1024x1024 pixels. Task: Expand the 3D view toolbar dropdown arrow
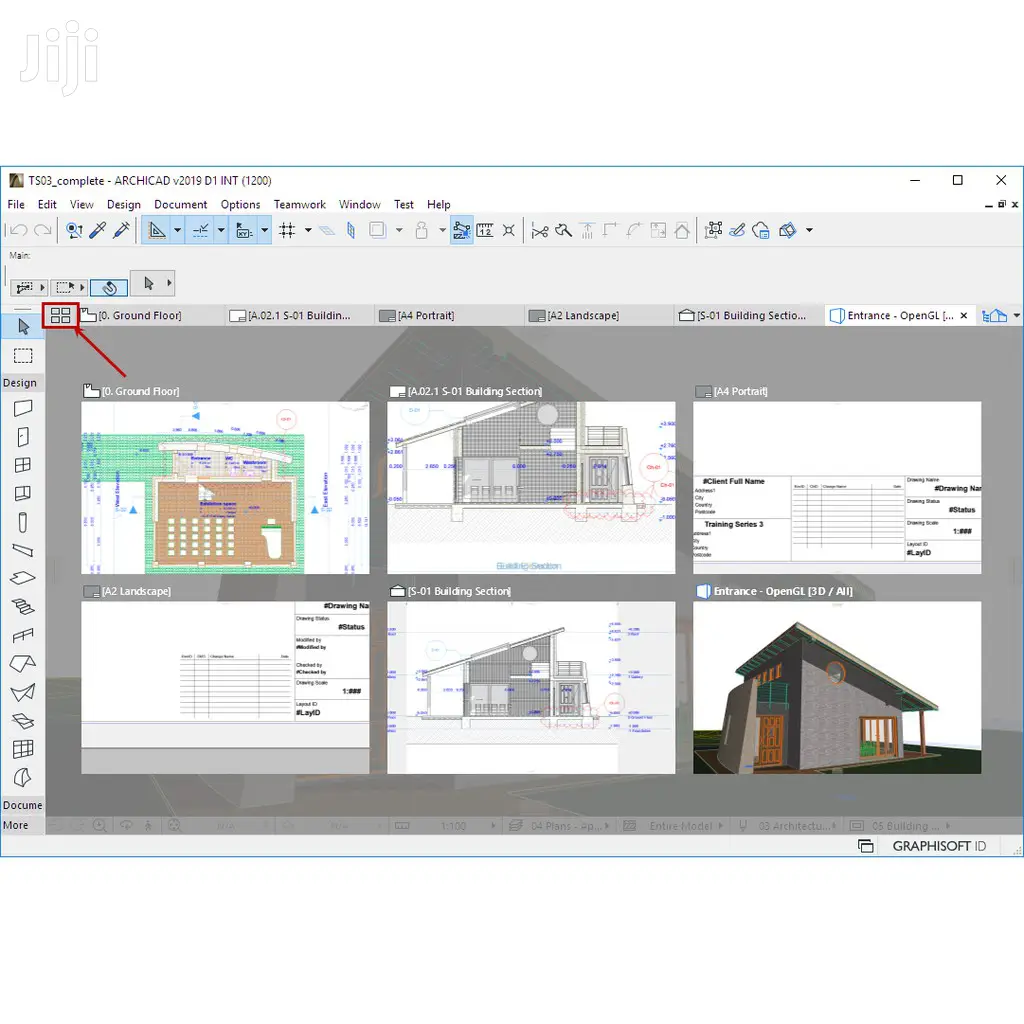click(809, 230)
